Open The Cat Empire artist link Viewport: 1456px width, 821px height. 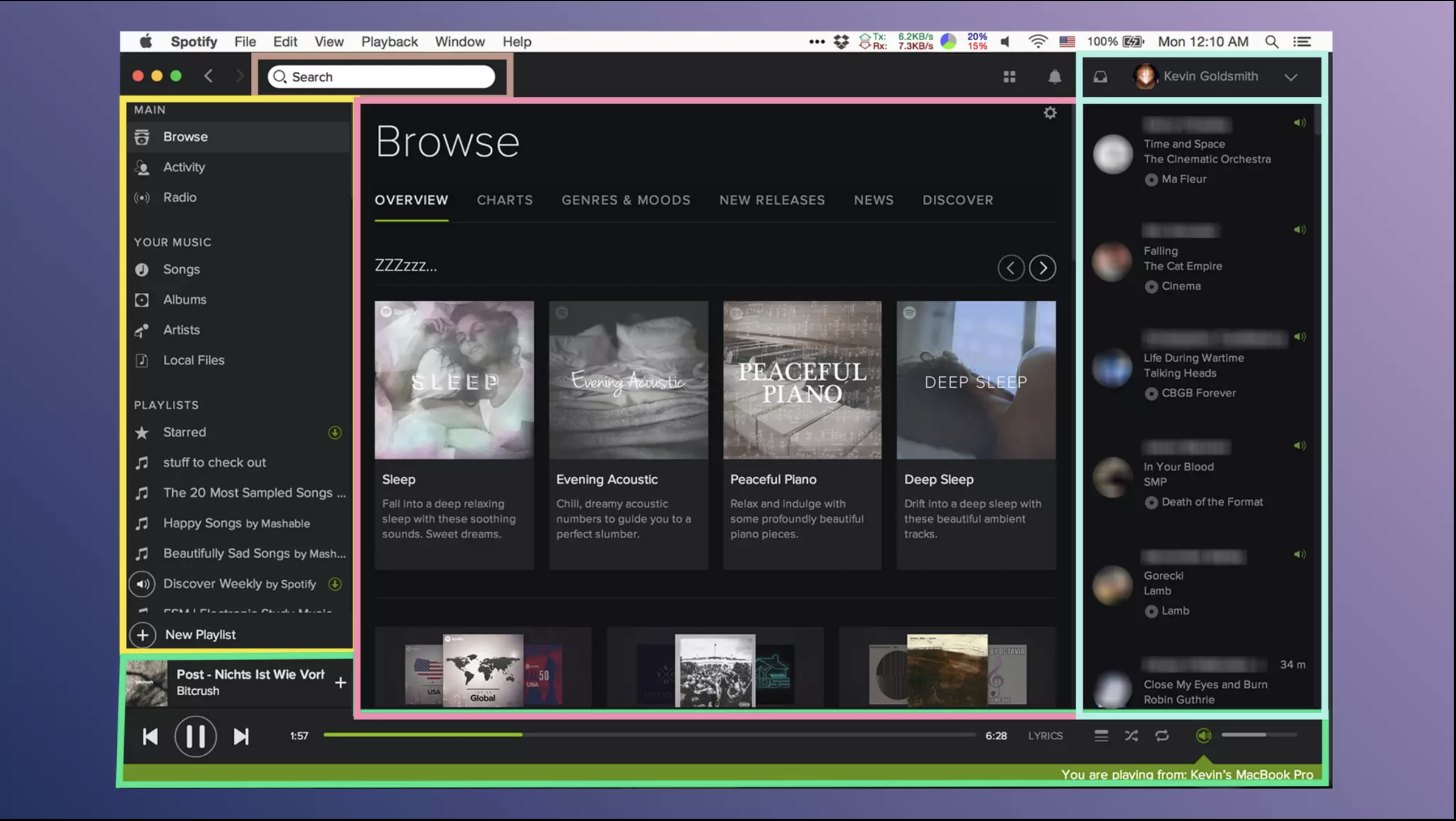coord(1182,266)
